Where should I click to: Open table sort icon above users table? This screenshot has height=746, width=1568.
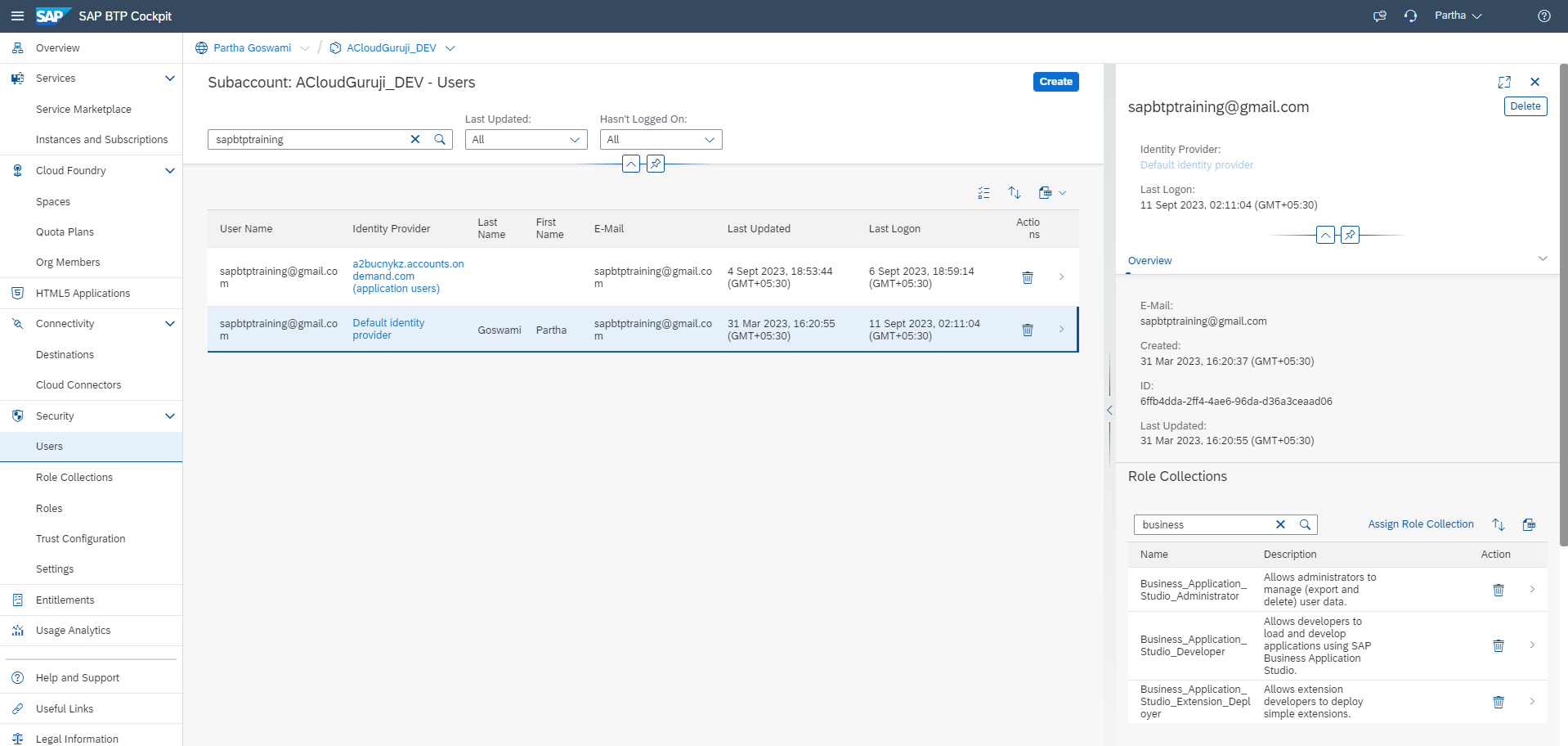click(1014, 193)
